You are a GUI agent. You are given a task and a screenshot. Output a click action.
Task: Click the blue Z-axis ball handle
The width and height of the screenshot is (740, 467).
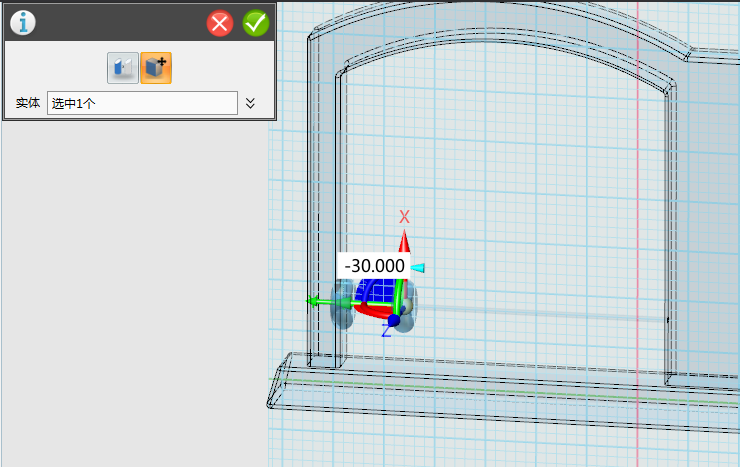point(394,320)
